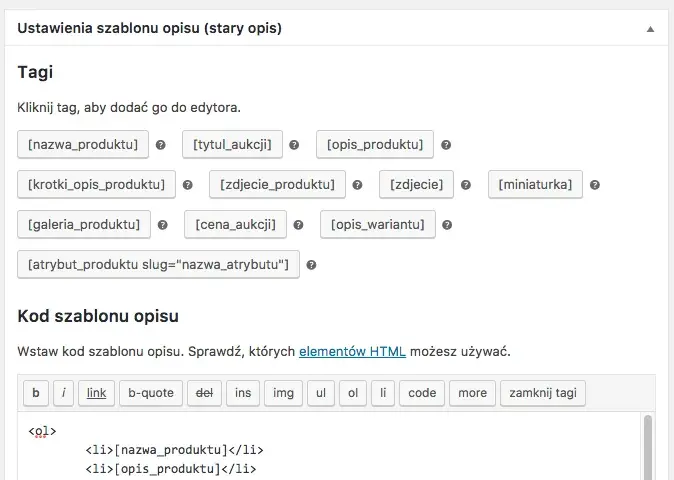
Task: Open the elementów HTML link
Action: tap(352, 352)
